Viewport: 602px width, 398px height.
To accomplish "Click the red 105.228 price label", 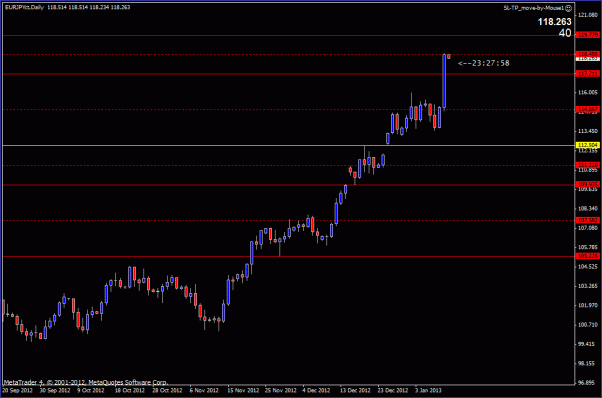I will coord(588,256).
